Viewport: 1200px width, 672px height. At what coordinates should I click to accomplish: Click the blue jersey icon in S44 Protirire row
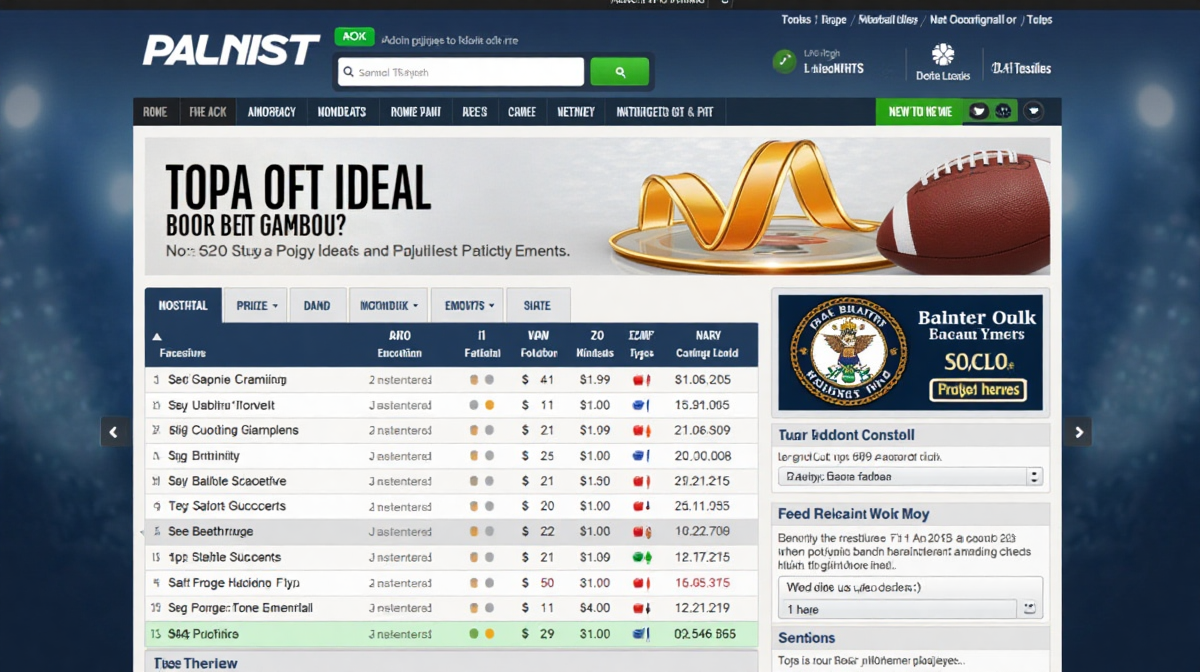(x=640, y=634)
